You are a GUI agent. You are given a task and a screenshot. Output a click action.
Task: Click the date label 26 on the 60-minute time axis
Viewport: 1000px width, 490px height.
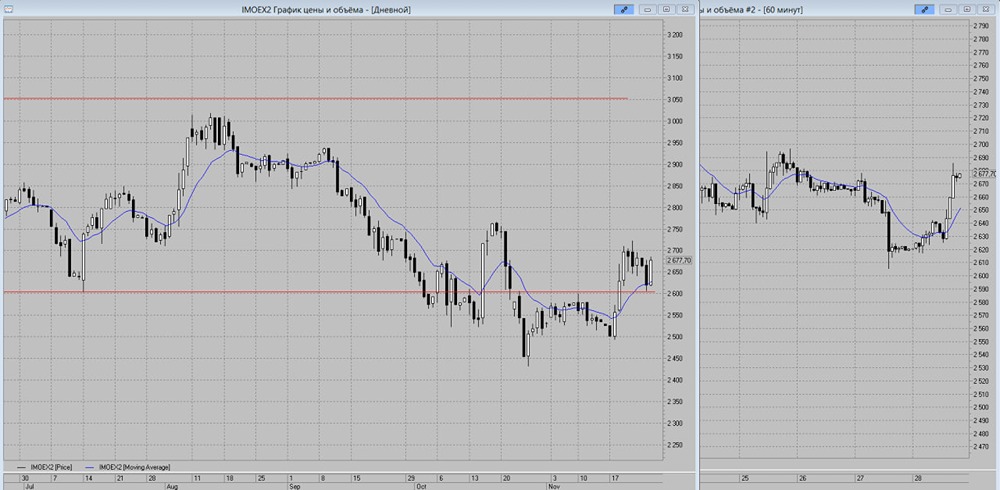coord(802,477)
